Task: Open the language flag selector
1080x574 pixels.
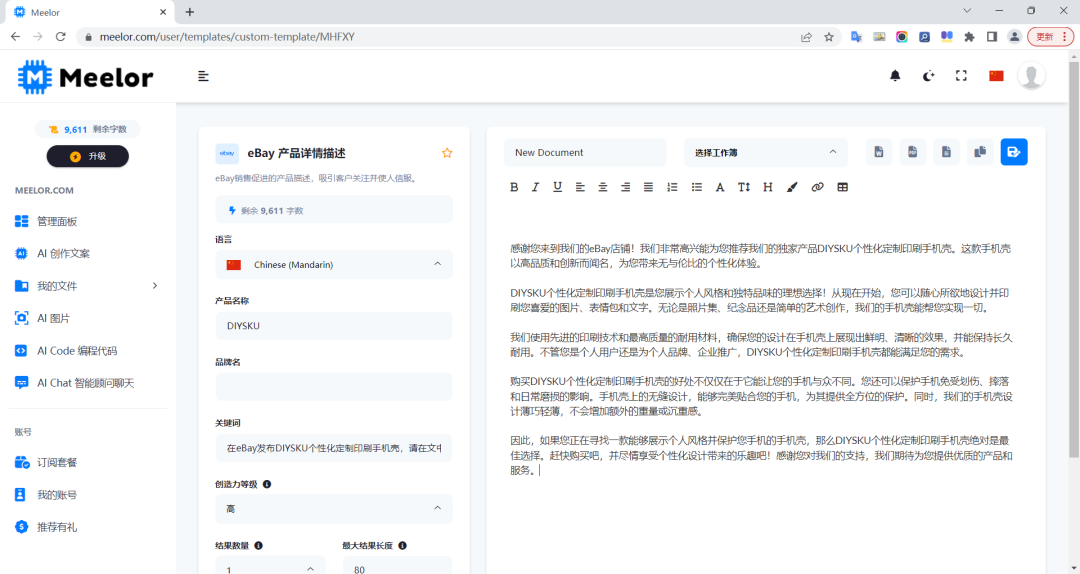Action: 996,76
